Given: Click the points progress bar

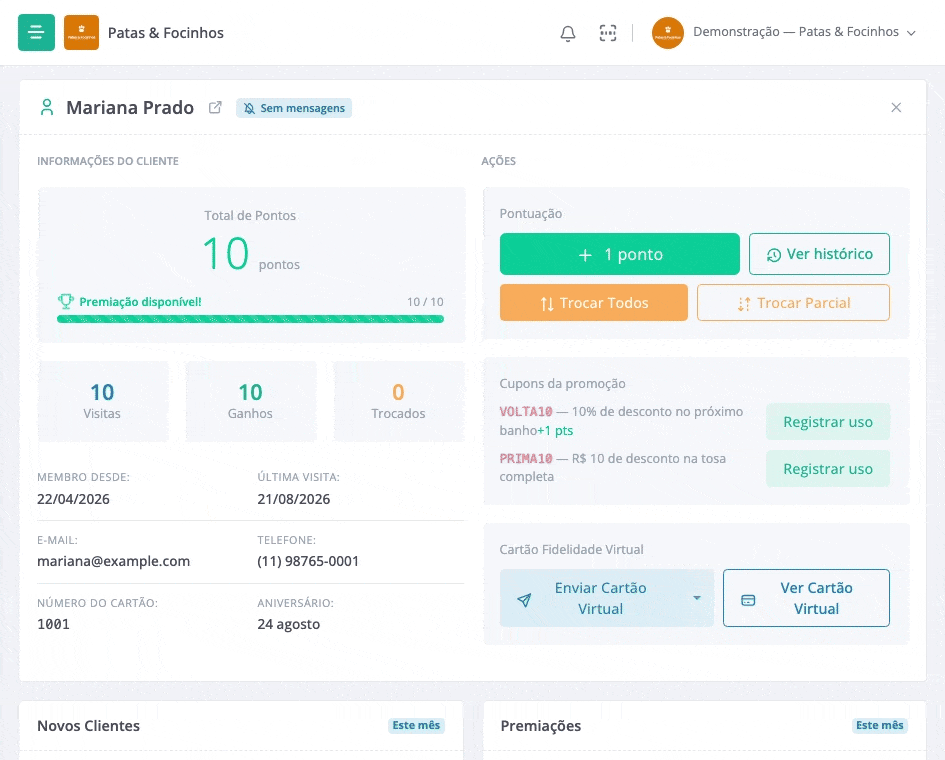Looking at the screenshot, I should point(250,319).
